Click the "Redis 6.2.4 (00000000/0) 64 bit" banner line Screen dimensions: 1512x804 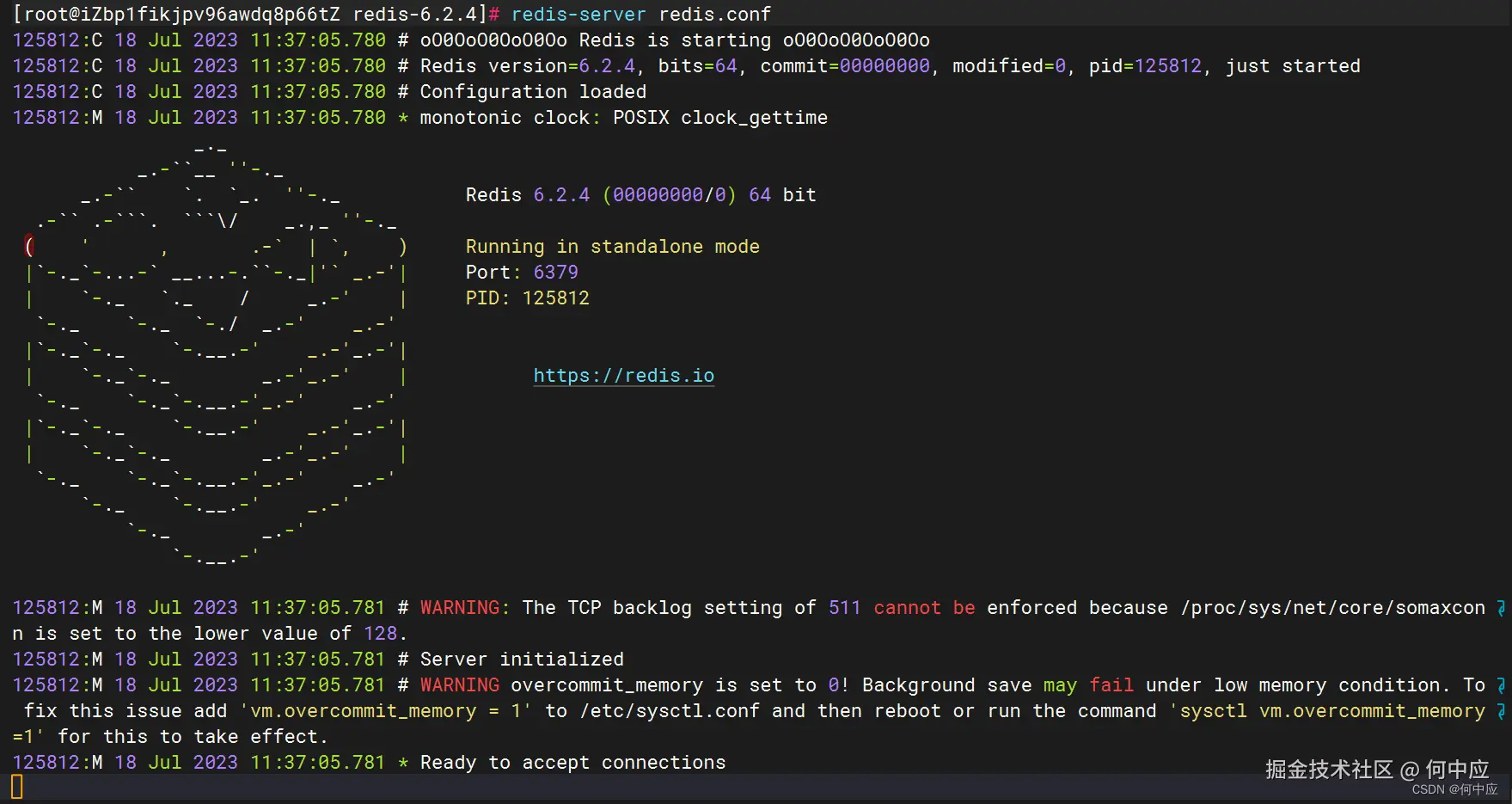point(641,195)
